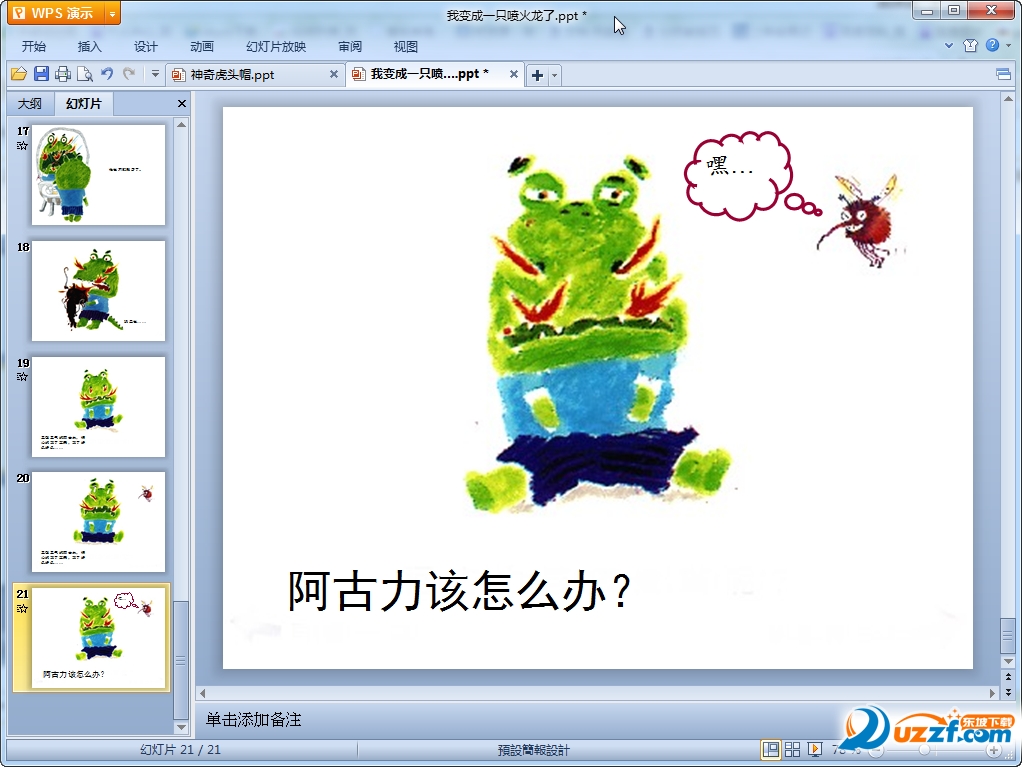
Task: Click the 幻灯片 21 / 21 status indicator
Action: (181, 749)
